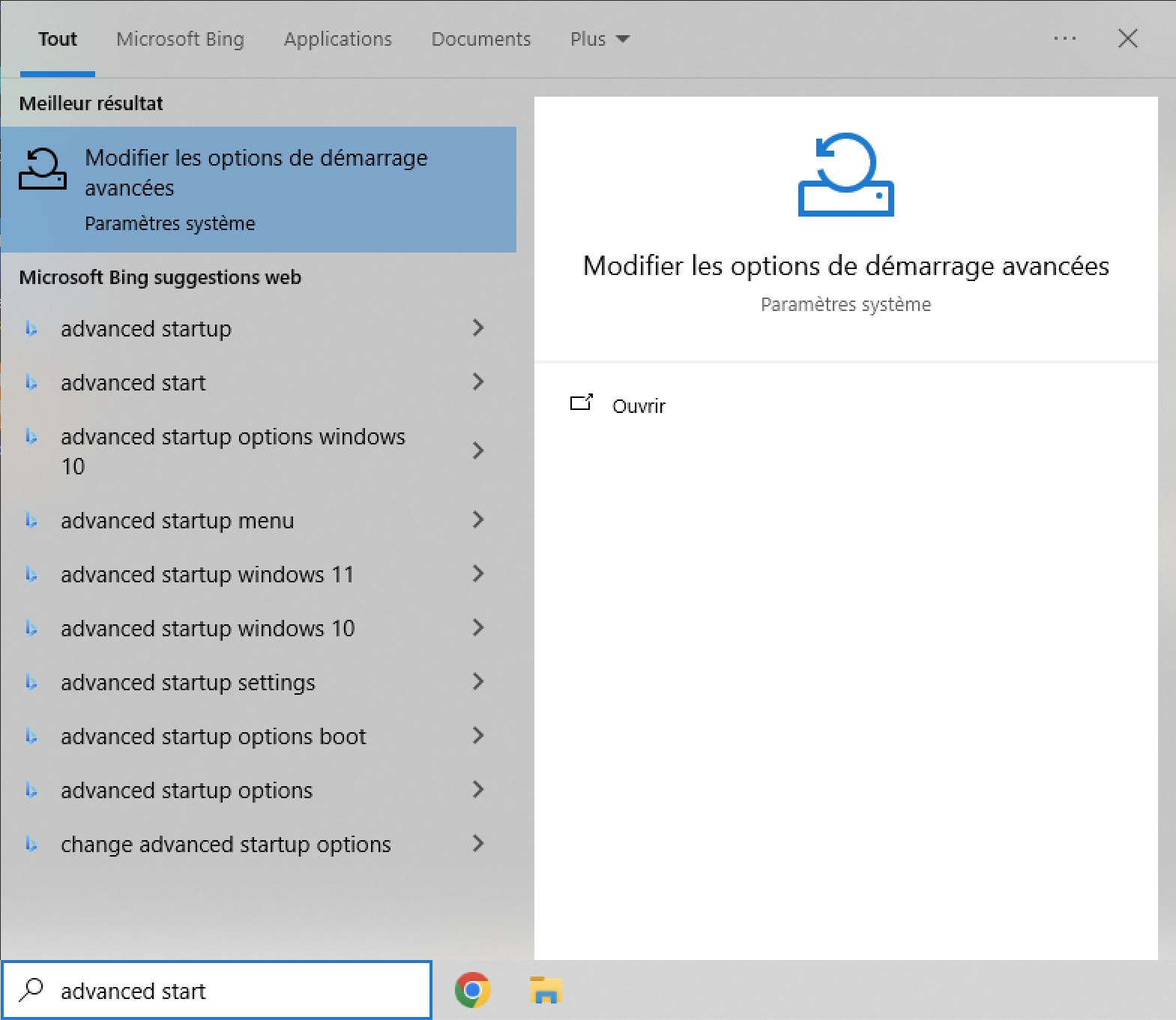
Task: Expand the 'advanced start' suggestion chevron
Action: click(478, 382)
